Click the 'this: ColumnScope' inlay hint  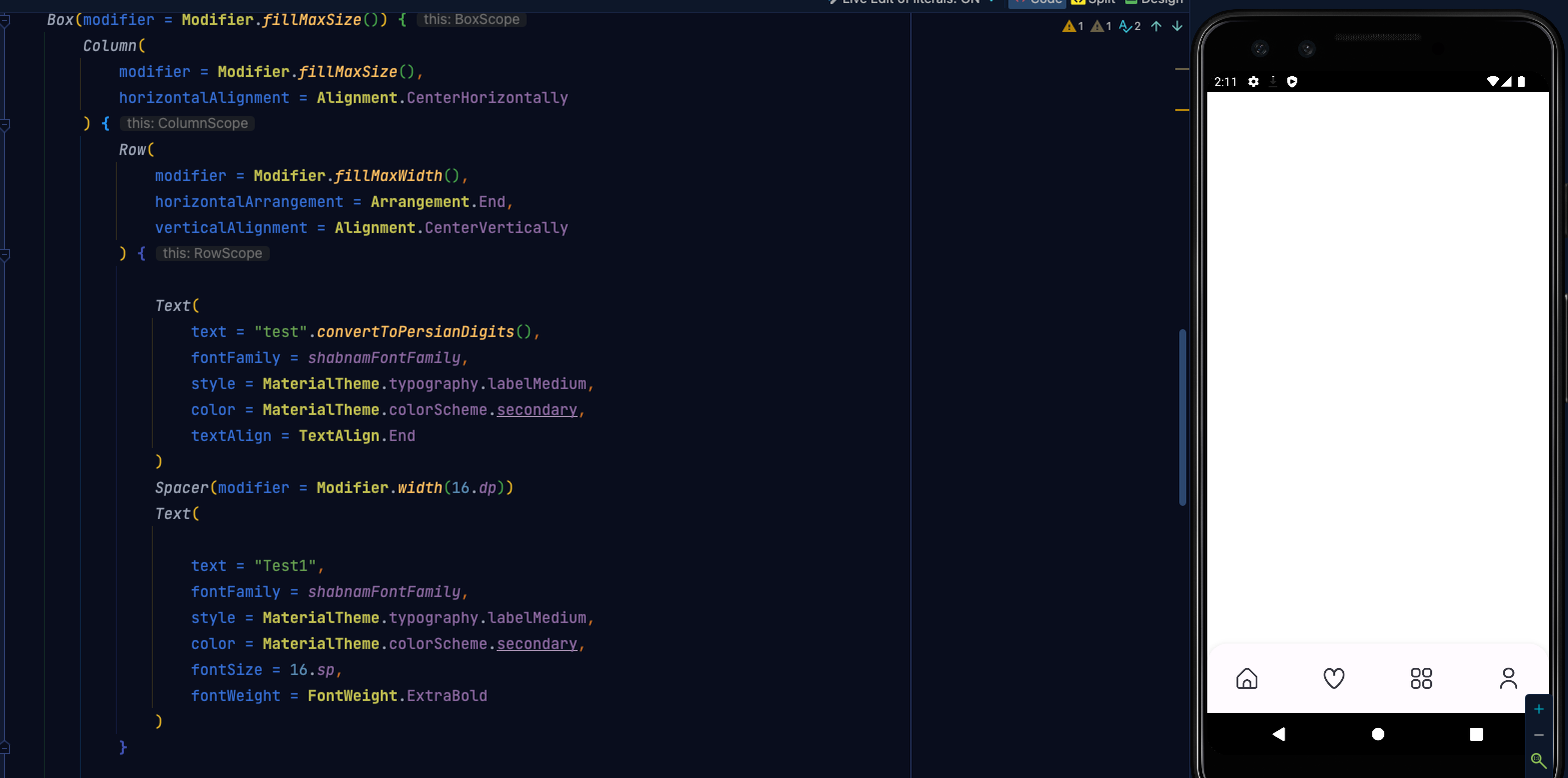point(188,124)
